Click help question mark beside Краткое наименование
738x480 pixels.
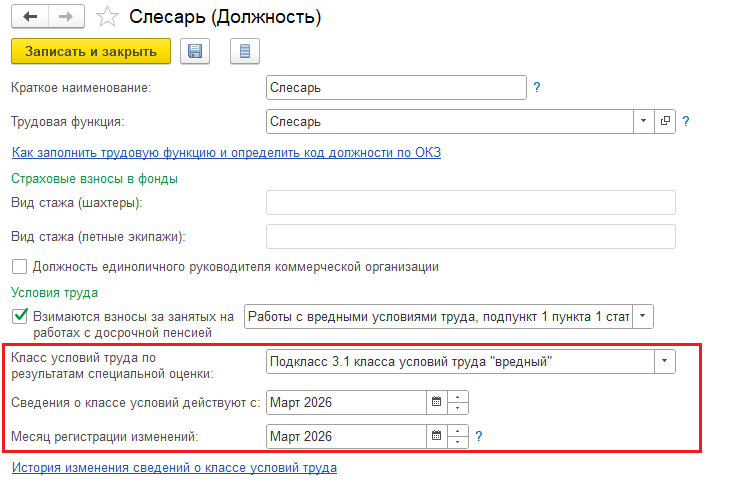point(537,88)
